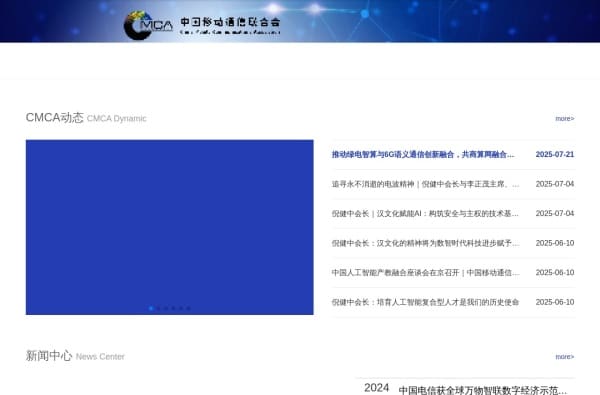Click the CMCA动态 section heading

55,118
